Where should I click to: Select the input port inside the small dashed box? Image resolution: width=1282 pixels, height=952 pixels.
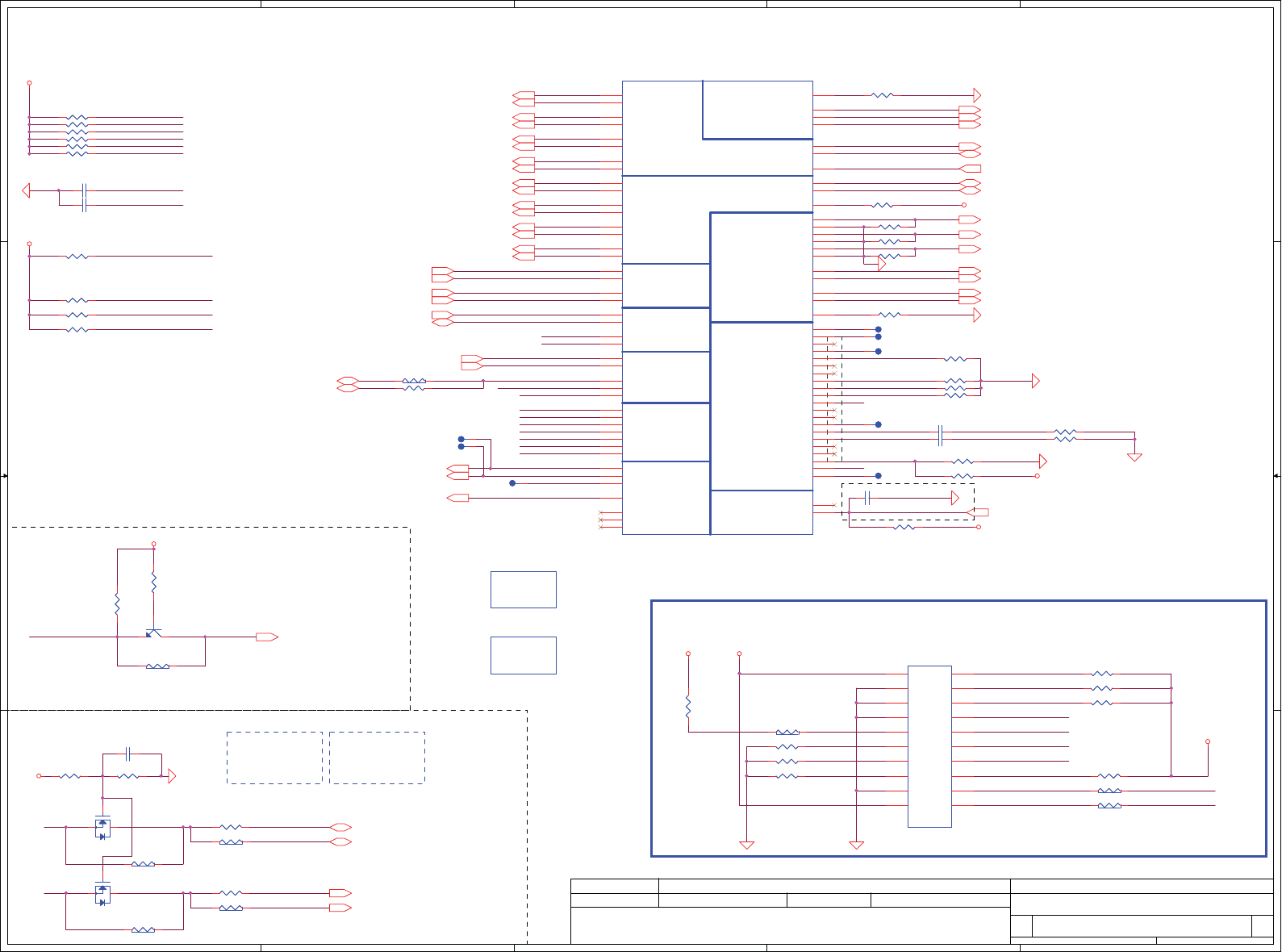pyautogui.click(x=977, y=512)
